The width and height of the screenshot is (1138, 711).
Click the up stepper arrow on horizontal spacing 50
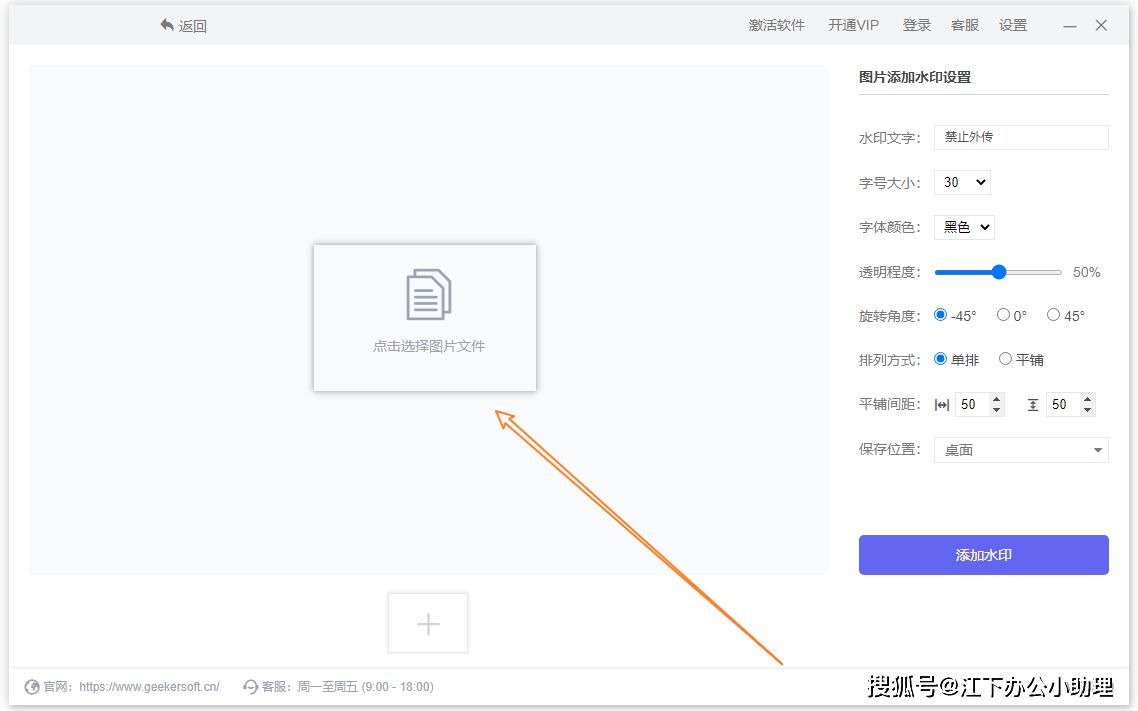996,399
